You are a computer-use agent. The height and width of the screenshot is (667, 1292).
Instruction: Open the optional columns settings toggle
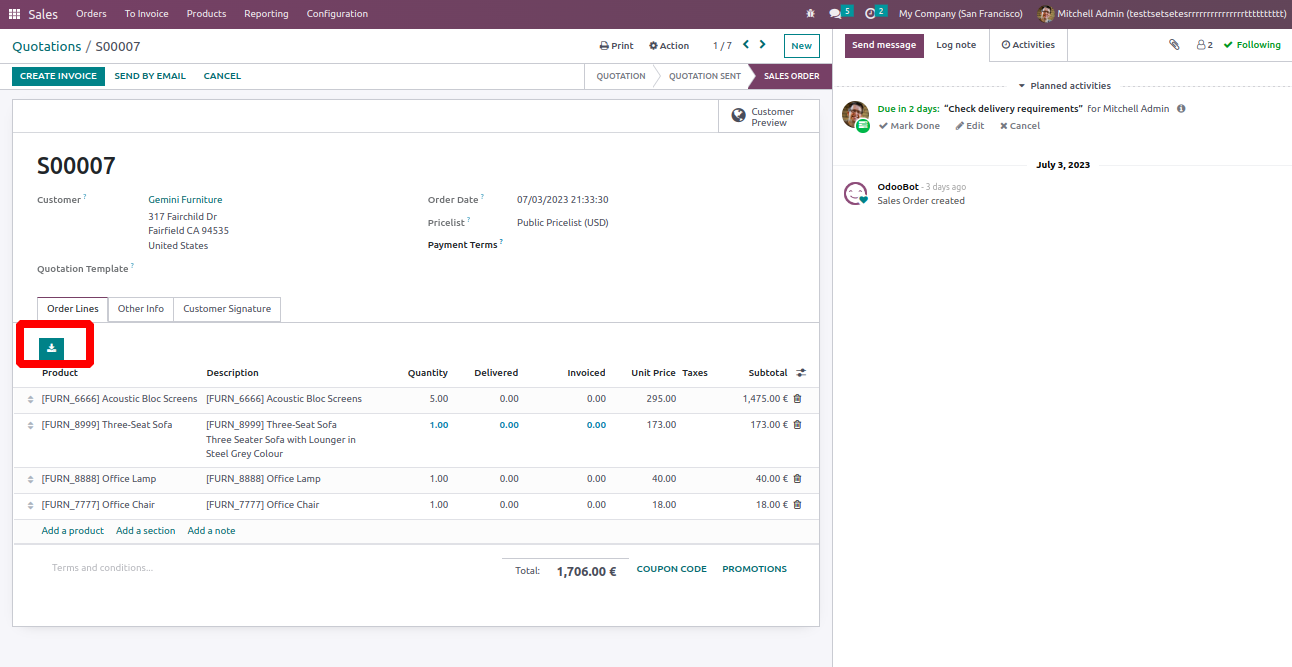801,373
